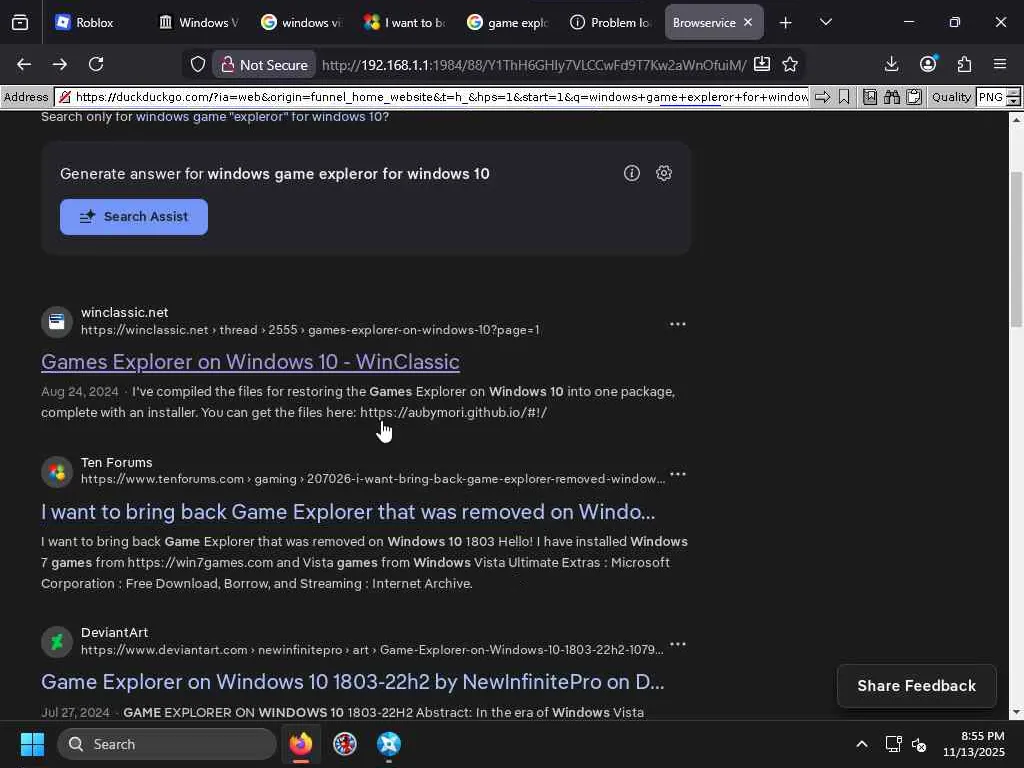Close the Browservice tab

click(748, 23)
